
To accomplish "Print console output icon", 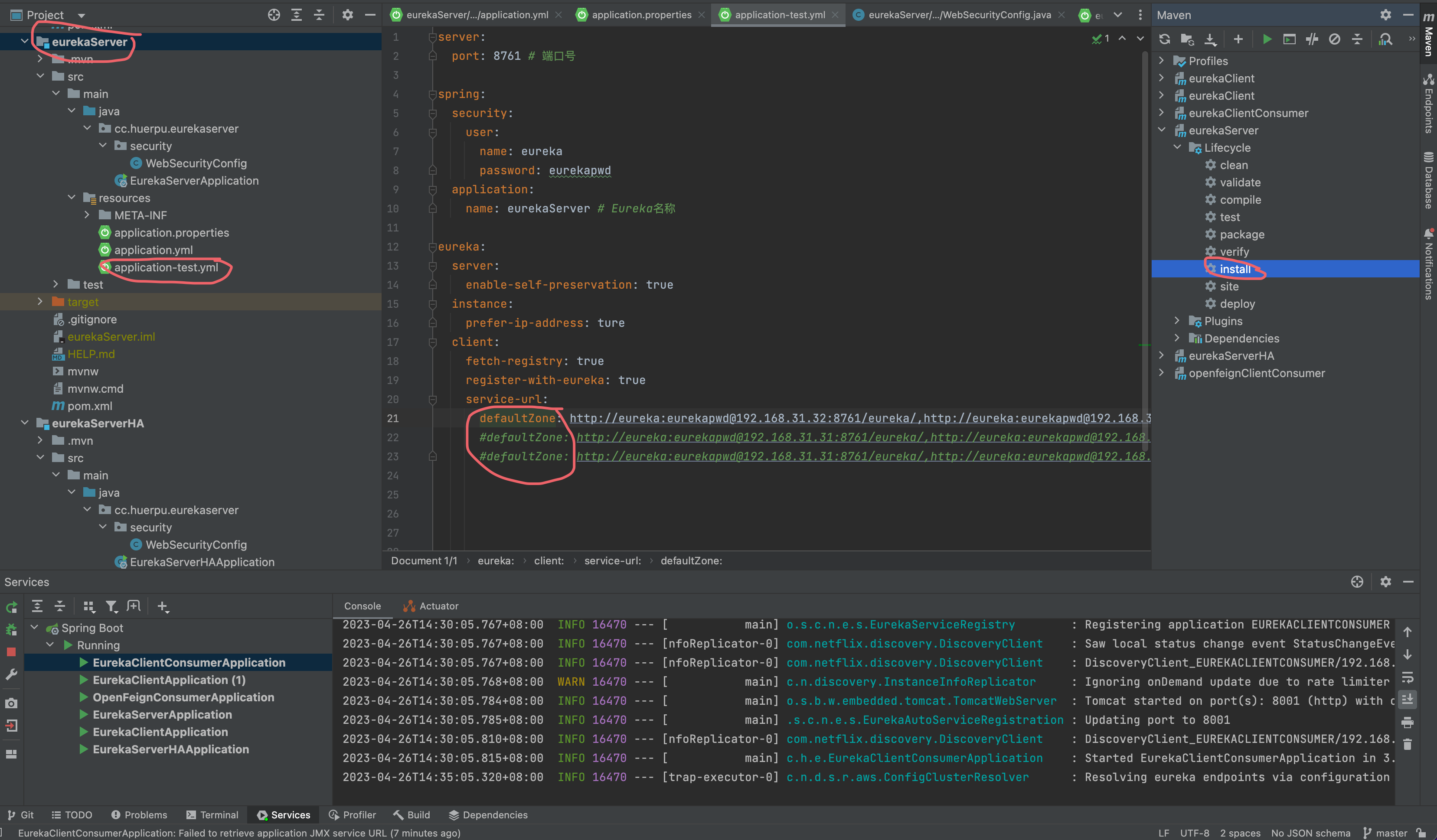I will 1408,723.
